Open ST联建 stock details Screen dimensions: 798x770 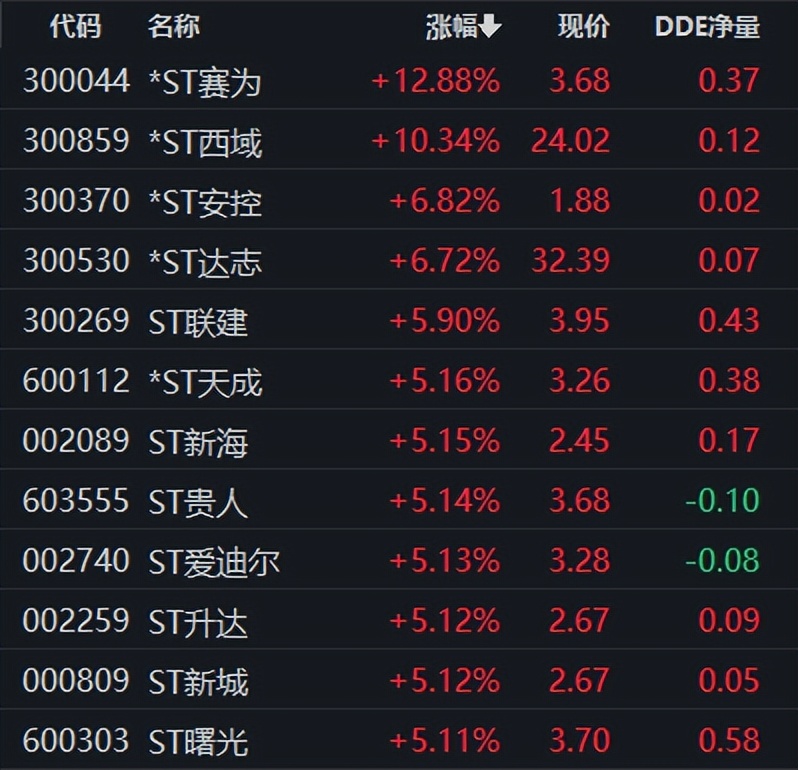click(198, 321)
